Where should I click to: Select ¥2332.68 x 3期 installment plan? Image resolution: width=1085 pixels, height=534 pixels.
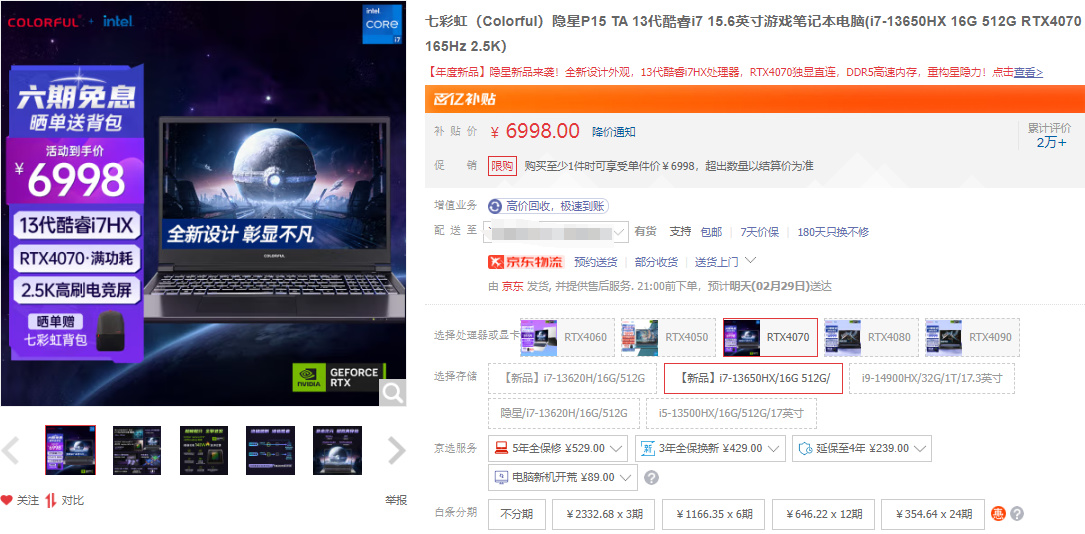pos(604,514)
